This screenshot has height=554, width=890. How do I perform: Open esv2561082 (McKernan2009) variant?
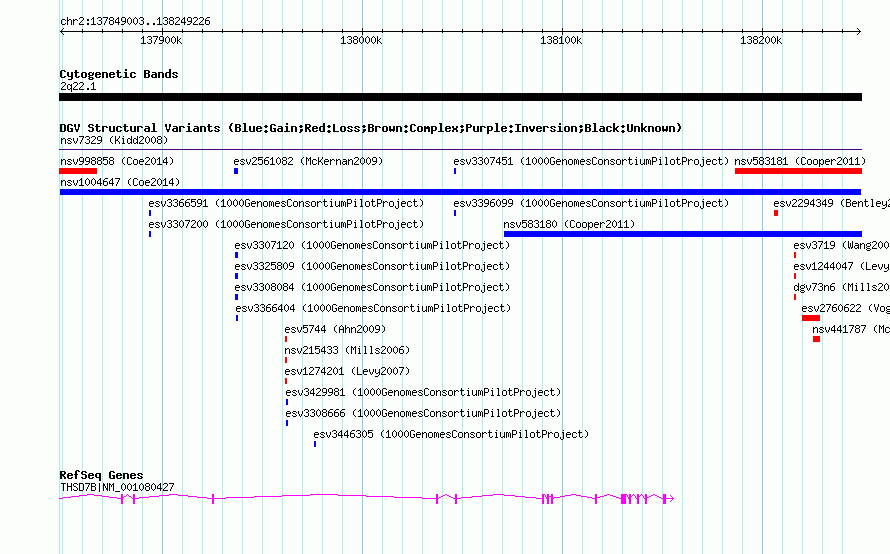[308, 161]
